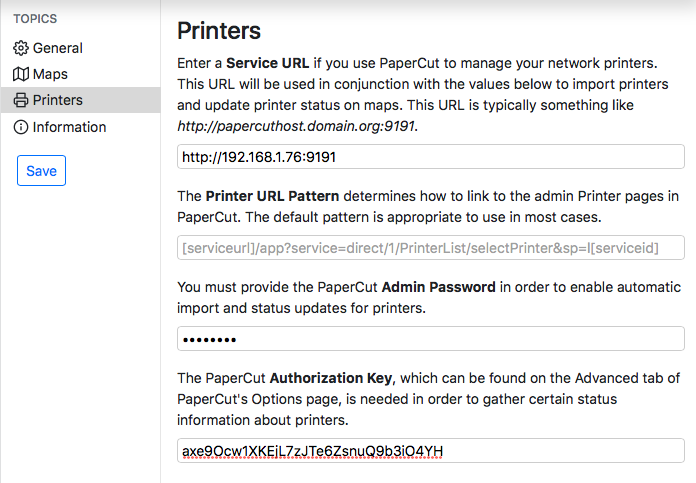
Task: Focus the Service URL field with http://192.168.1.76:9191
Action: (x=431, y=157)
